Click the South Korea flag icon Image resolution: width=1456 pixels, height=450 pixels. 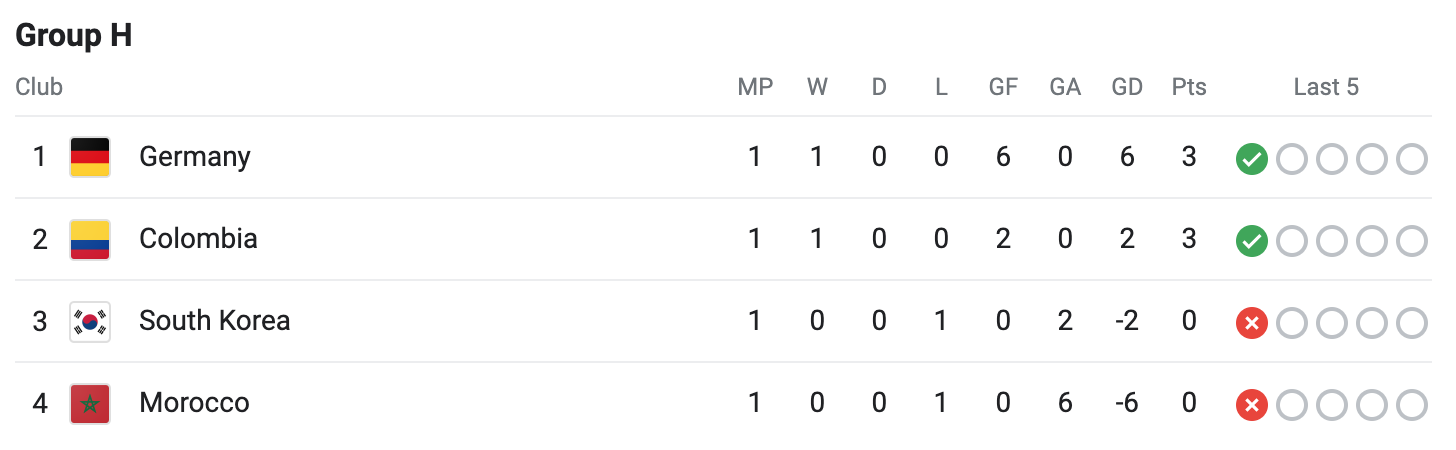pyautogui.click(x=90, y=321)
